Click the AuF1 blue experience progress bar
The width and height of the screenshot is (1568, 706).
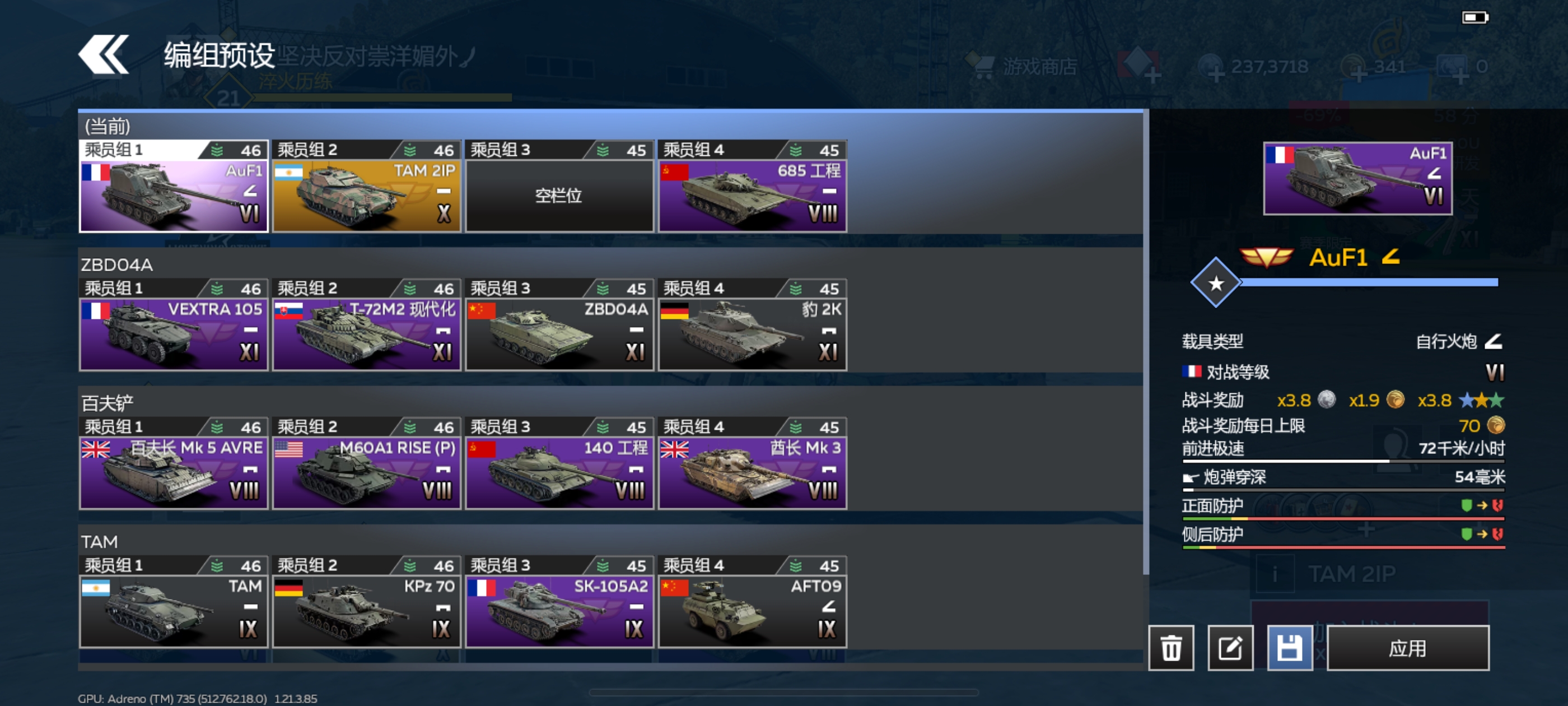pos(1368,282)
